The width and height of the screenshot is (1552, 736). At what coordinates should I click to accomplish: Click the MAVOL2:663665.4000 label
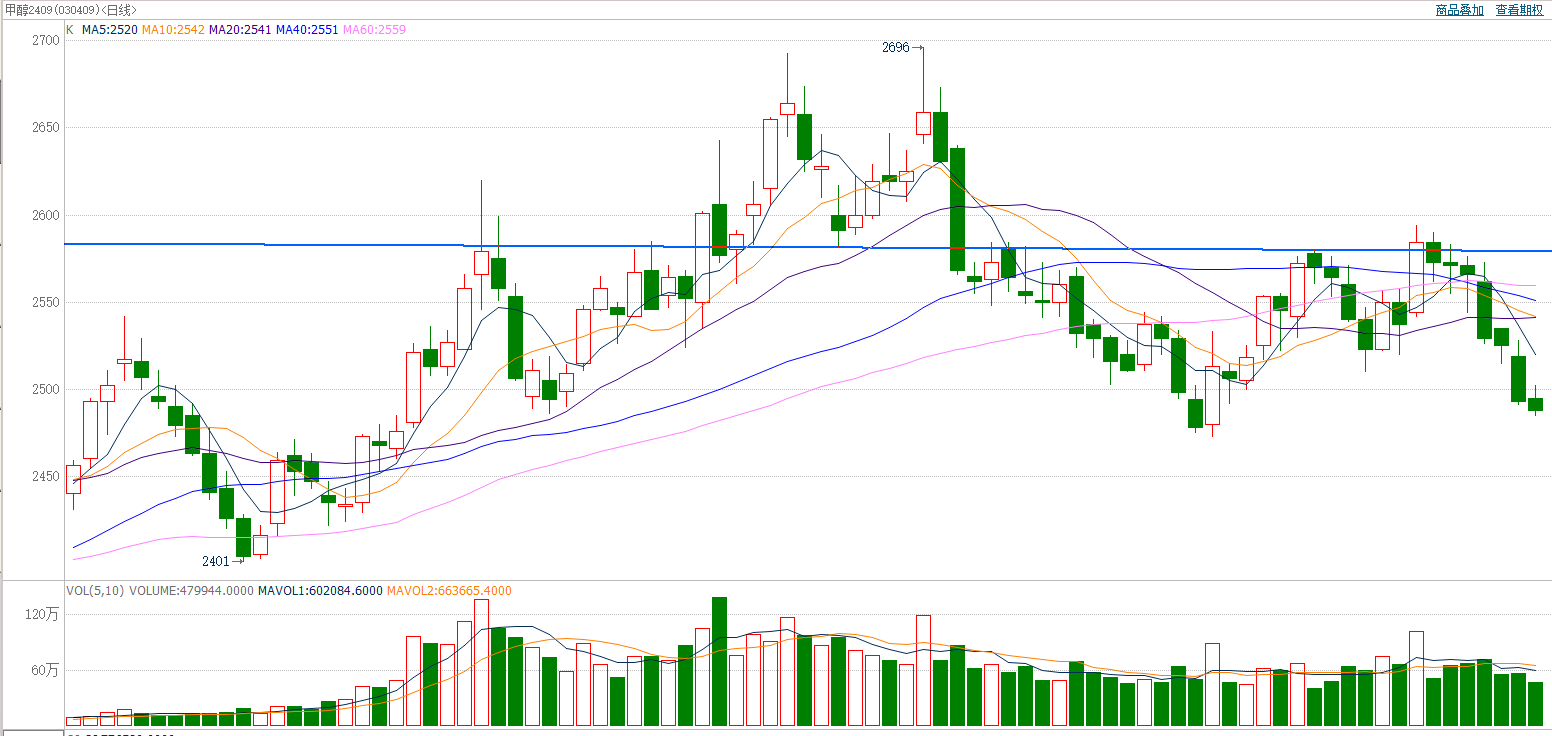449,591
